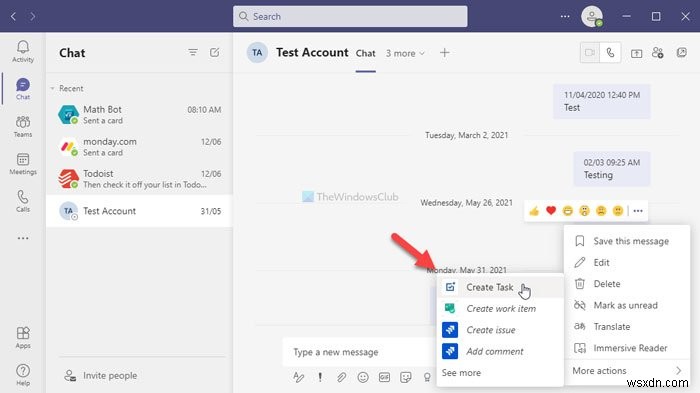React with the sad emoji
This screenshot has width=700, height=393.
point(601,211)
